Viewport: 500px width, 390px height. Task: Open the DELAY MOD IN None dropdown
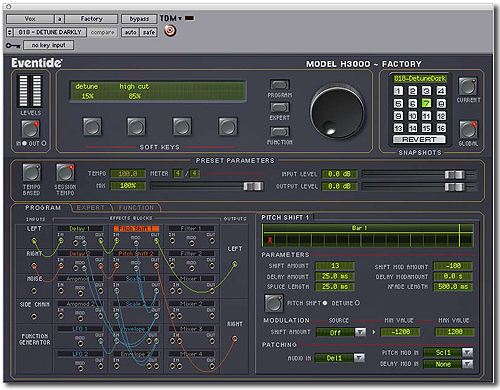coord(448,364)
